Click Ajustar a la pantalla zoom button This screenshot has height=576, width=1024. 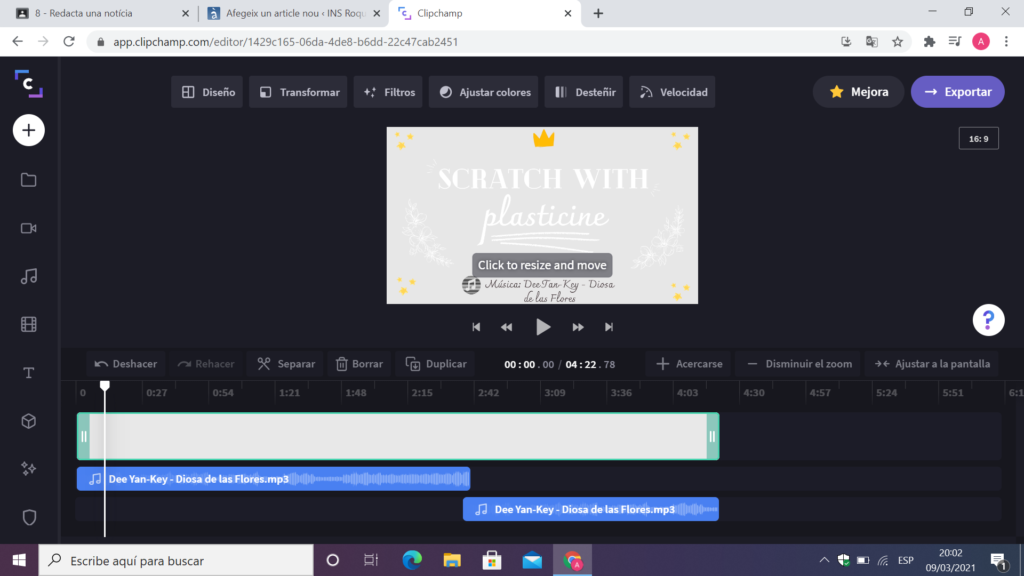932,364
